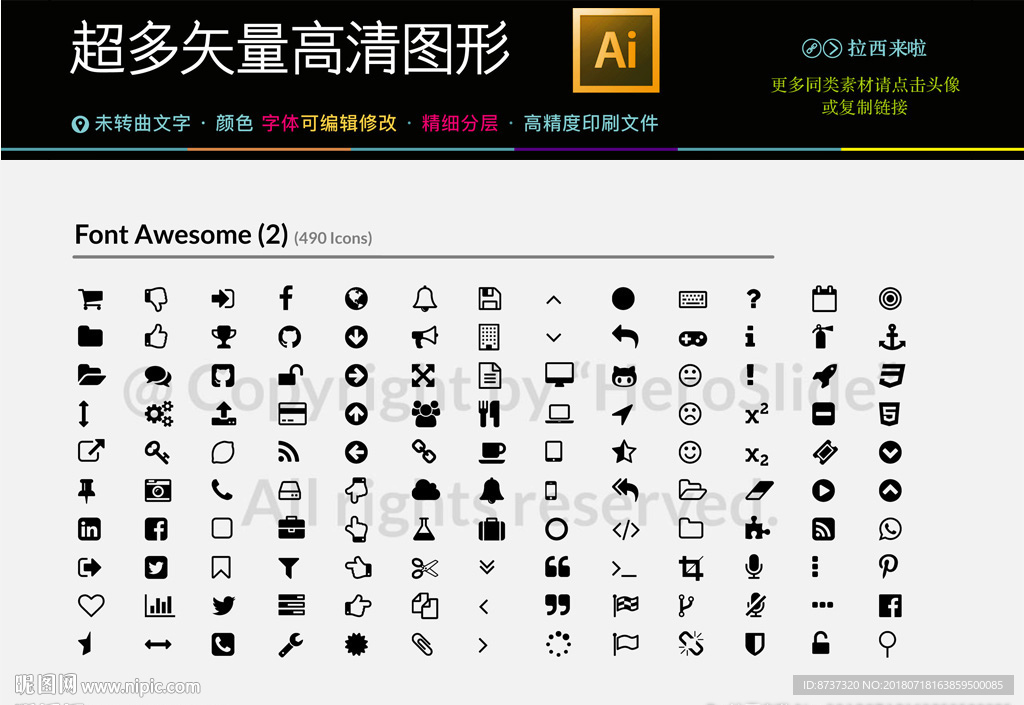Click the shopping cart icon
Image resolution: width=1024 pixels, height=705 pixels.
[x=90, y=299]
